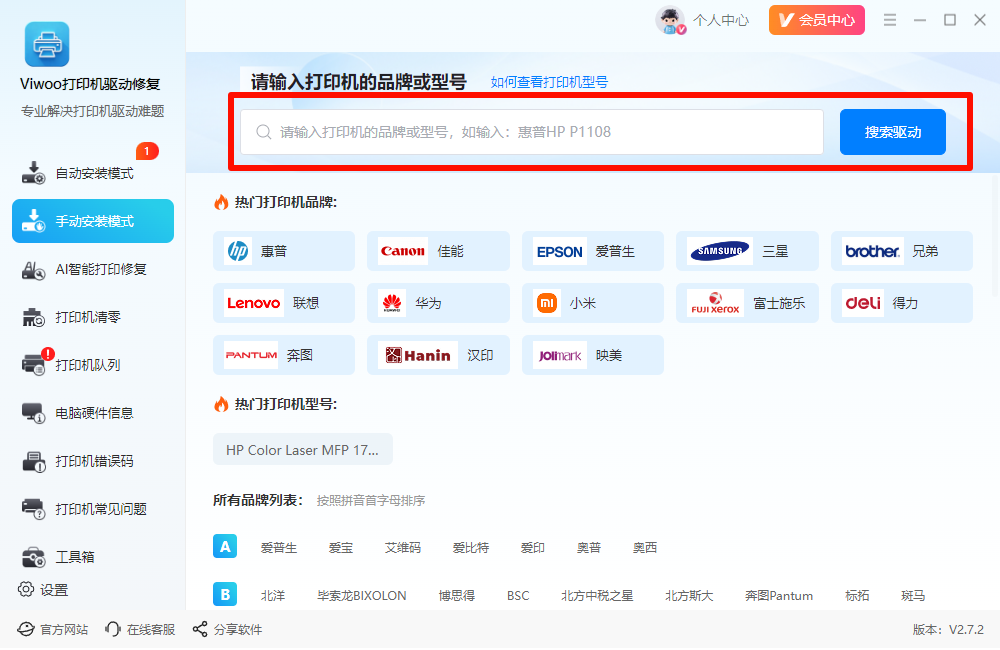Screen dimensions: 1000x650
Task: Click 爱比特 brand in list
Action: coord(471,547)
